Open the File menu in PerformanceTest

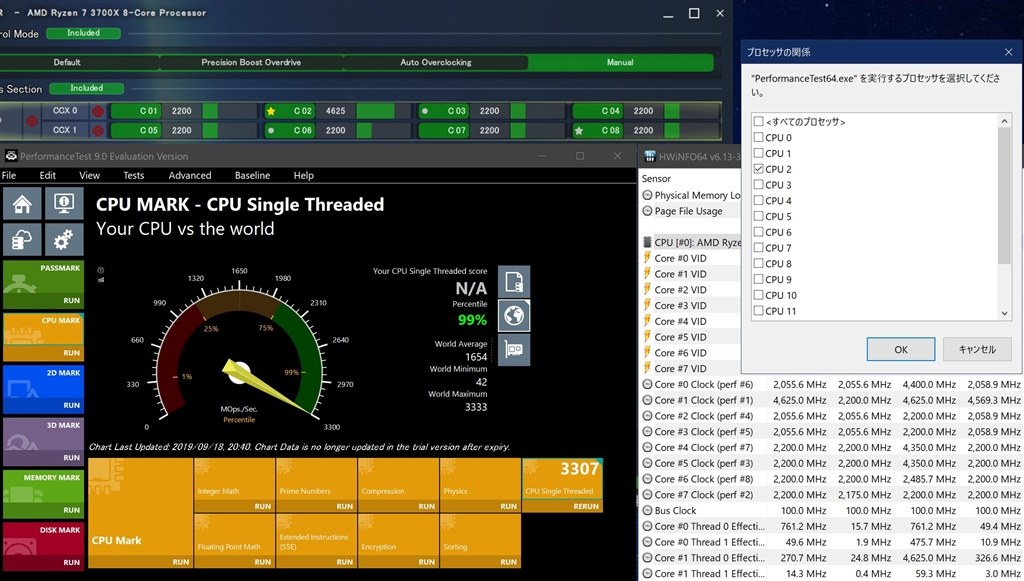(x=9, y=175)
